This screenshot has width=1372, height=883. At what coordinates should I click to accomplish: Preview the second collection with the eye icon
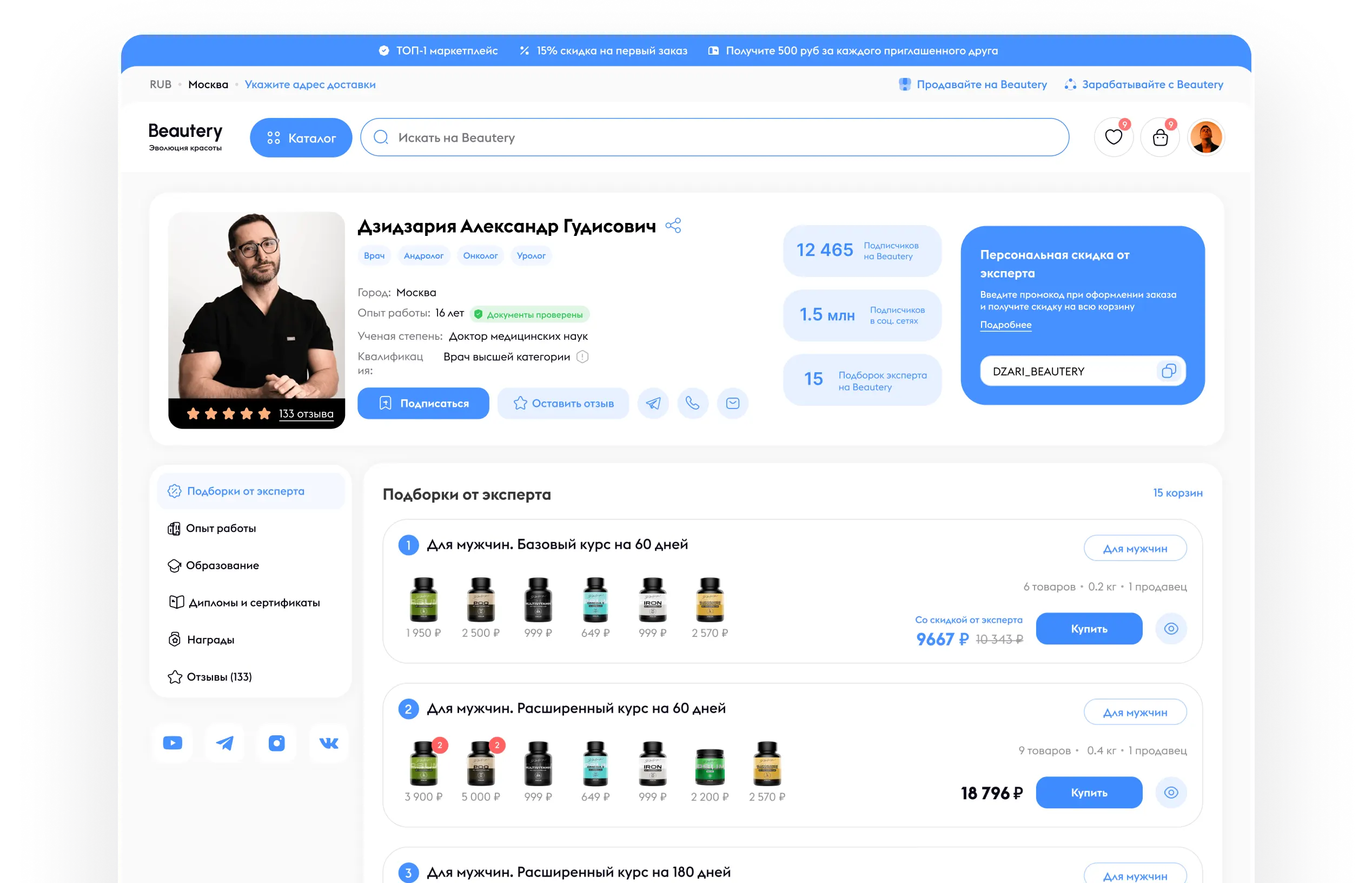click(x=1171, y=793)
